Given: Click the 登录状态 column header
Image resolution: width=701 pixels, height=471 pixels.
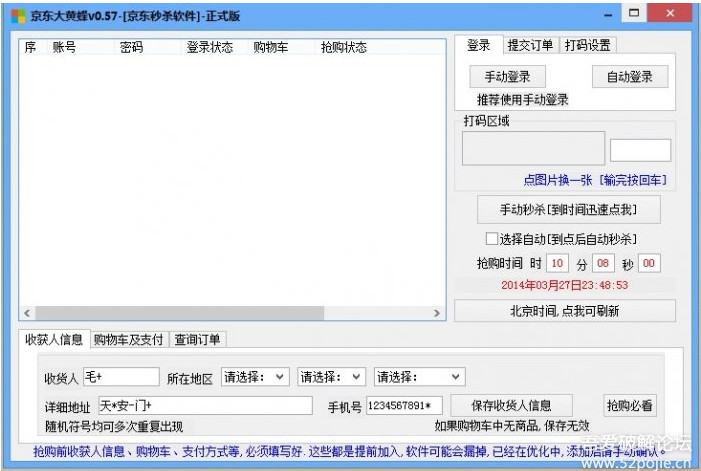Looking at the screenshot, I should pos(215,47).
